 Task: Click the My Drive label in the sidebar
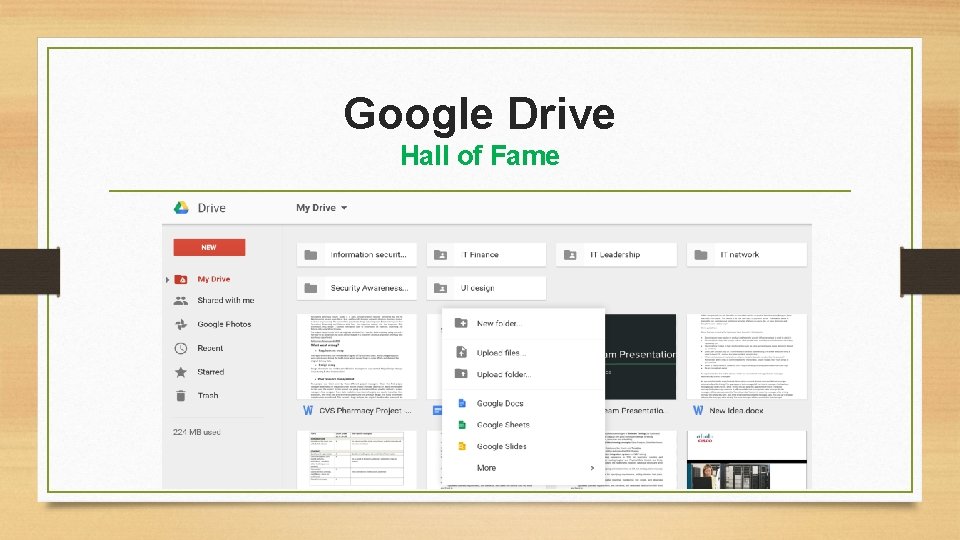click(214, 279)
